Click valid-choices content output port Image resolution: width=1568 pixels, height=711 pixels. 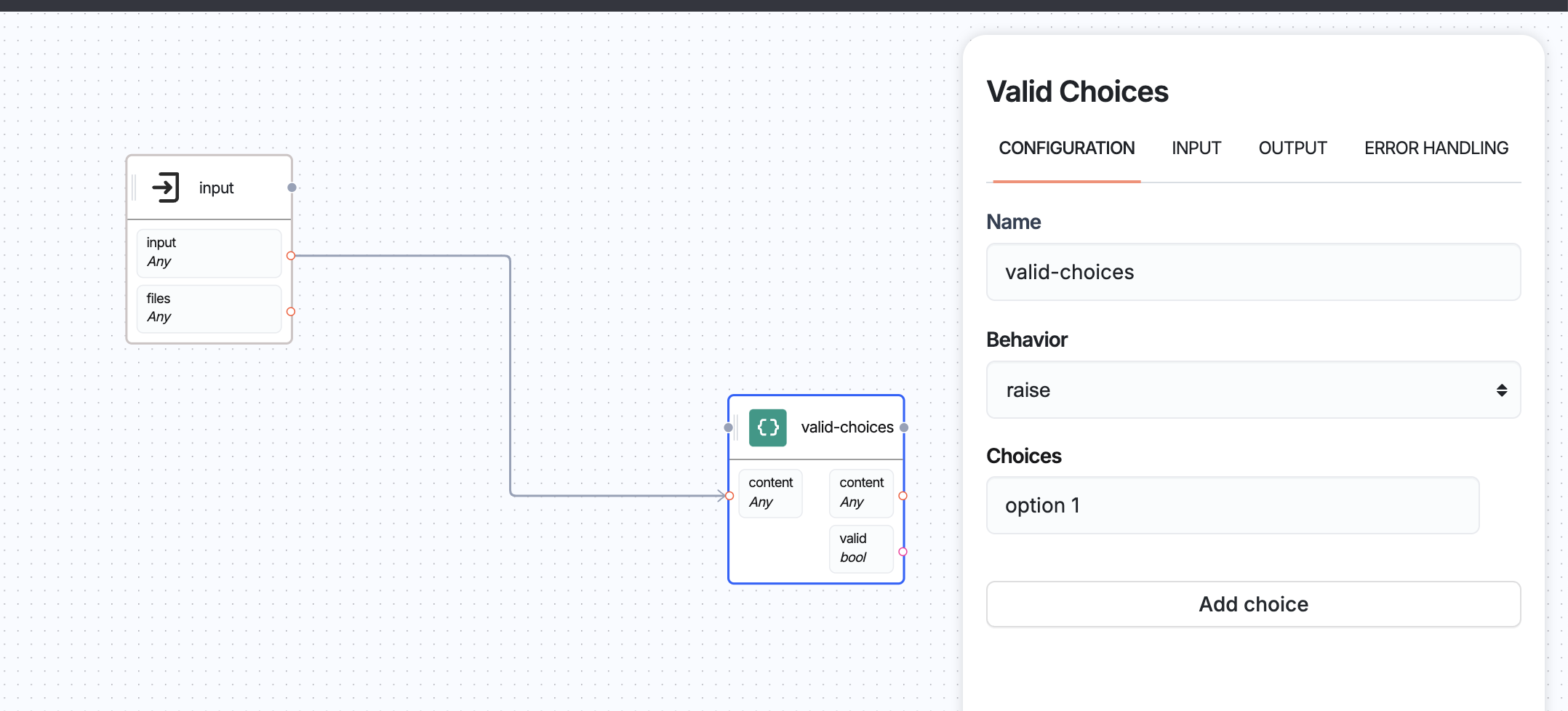coord(903,496)
